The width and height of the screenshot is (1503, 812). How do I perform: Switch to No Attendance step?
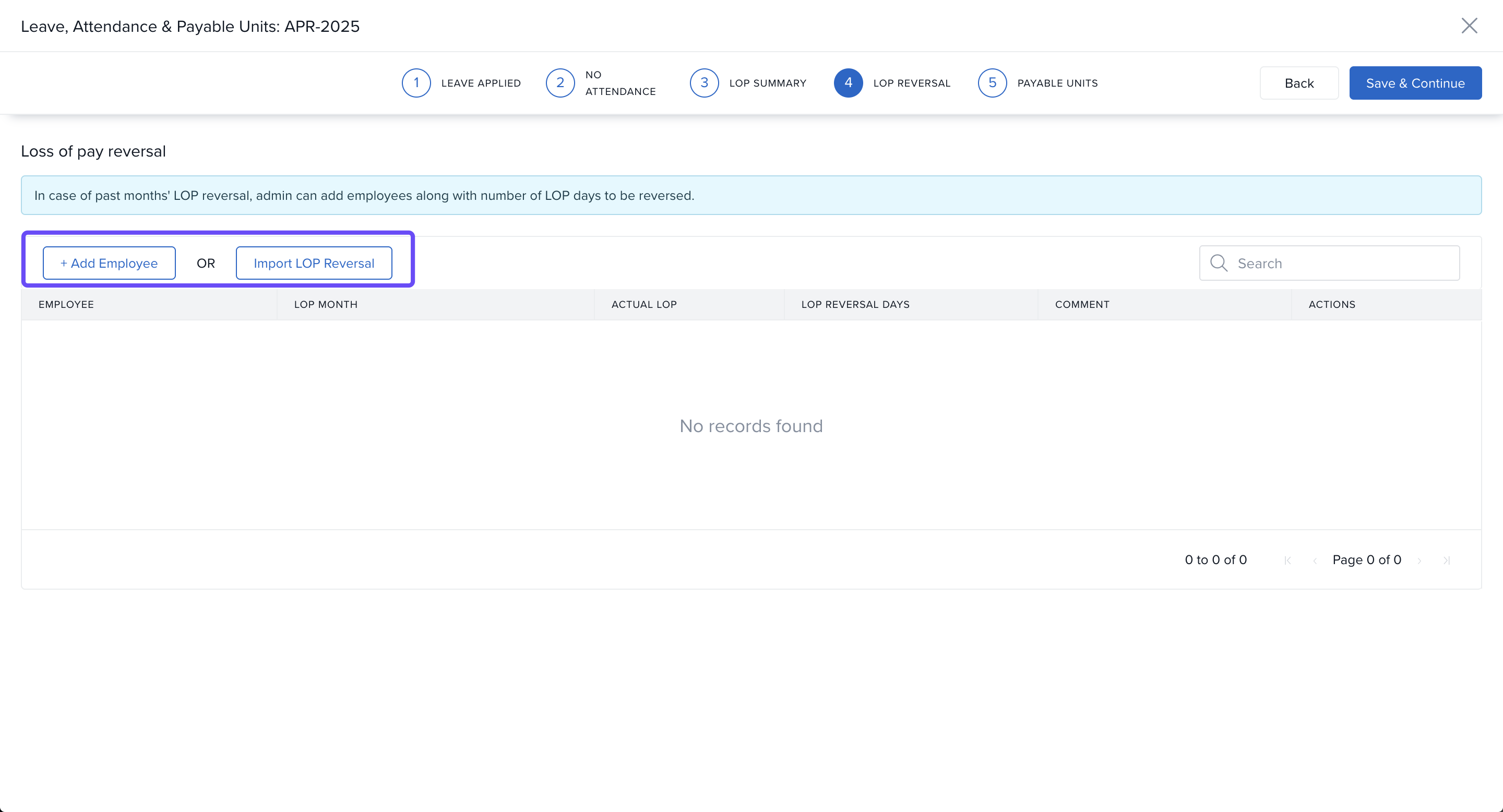coord(620,83)
